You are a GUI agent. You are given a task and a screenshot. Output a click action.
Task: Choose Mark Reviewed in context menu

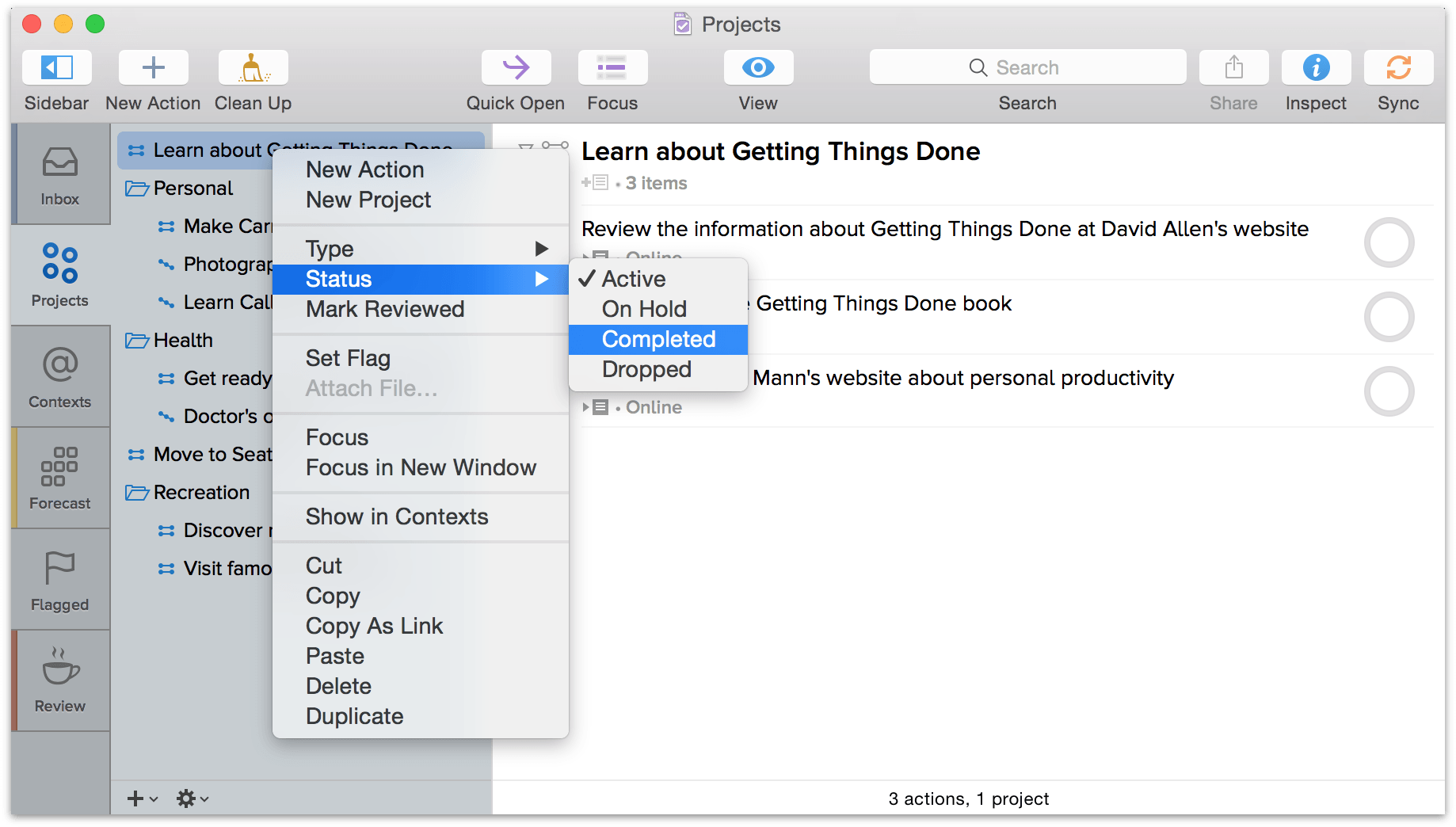pyautogui.click(x=421, y=309)
